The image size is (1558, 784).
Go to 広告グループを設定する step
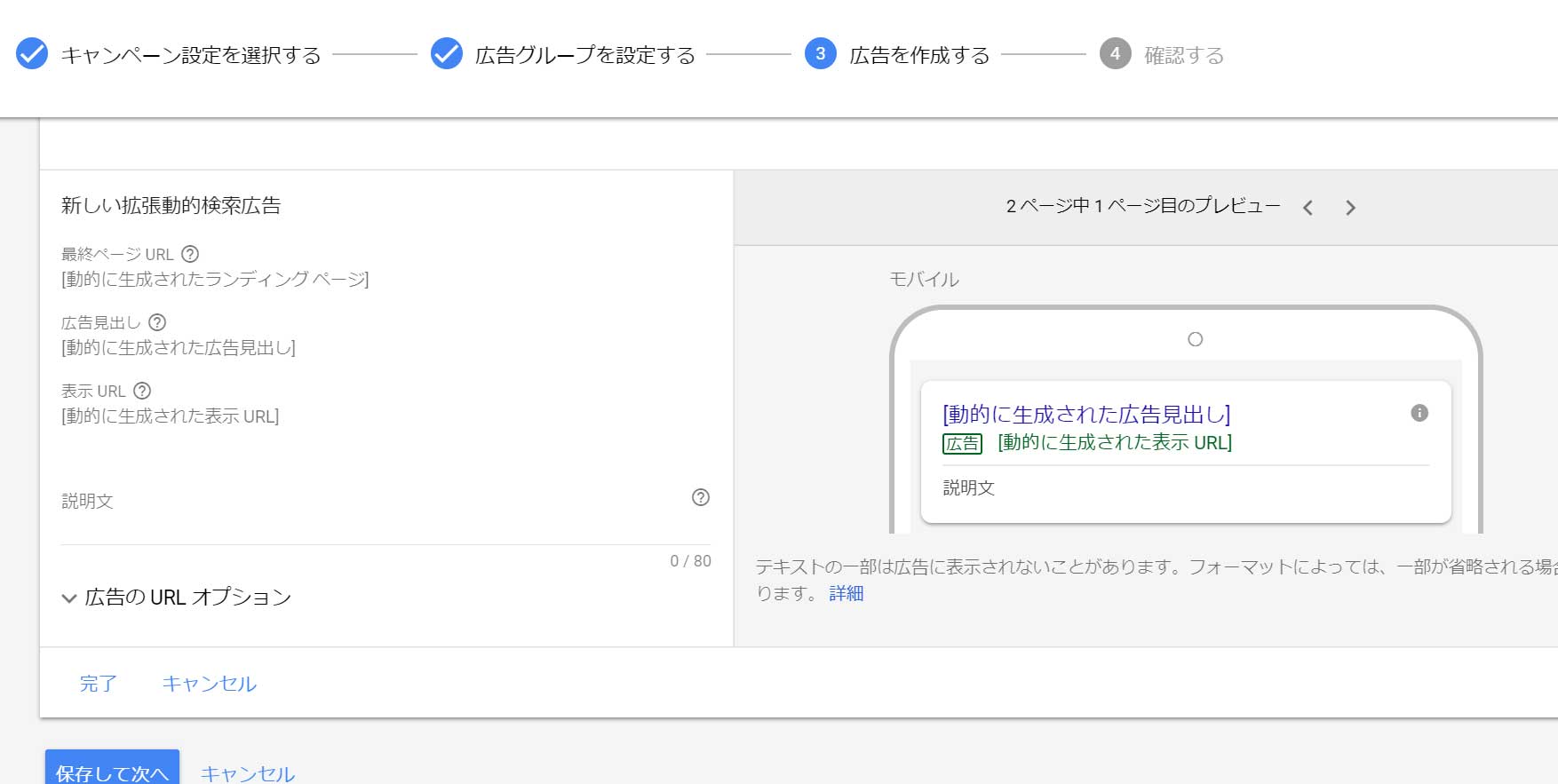pyautogui.click(x=585, y=55)
